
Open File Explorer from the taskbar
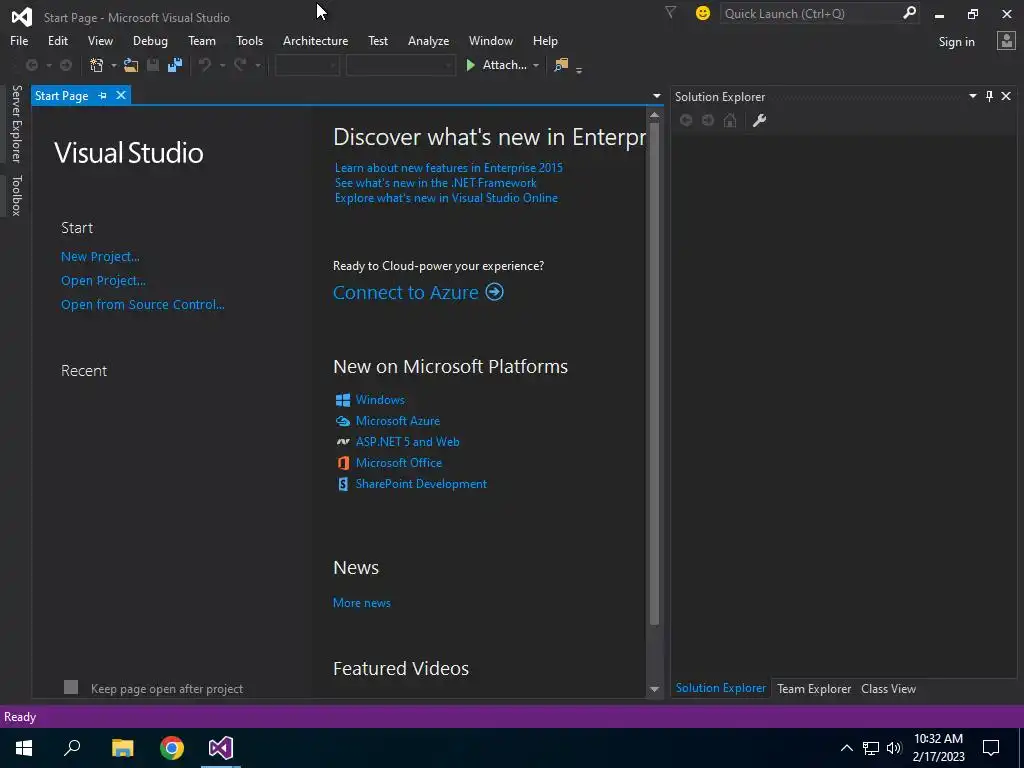click(x=123, y=748)
